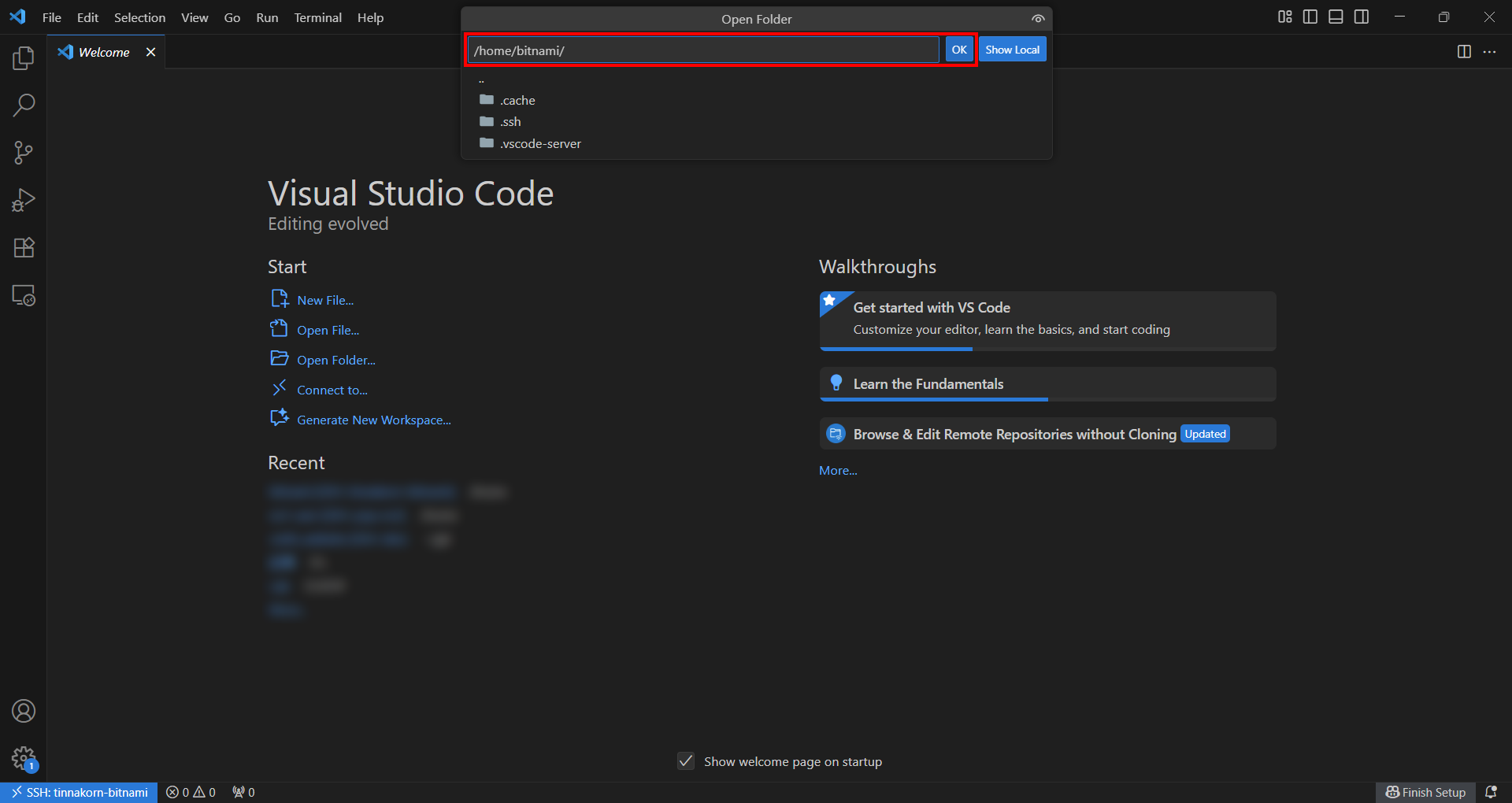
Task: Click the Open File... link
Action: coord(328,330)
